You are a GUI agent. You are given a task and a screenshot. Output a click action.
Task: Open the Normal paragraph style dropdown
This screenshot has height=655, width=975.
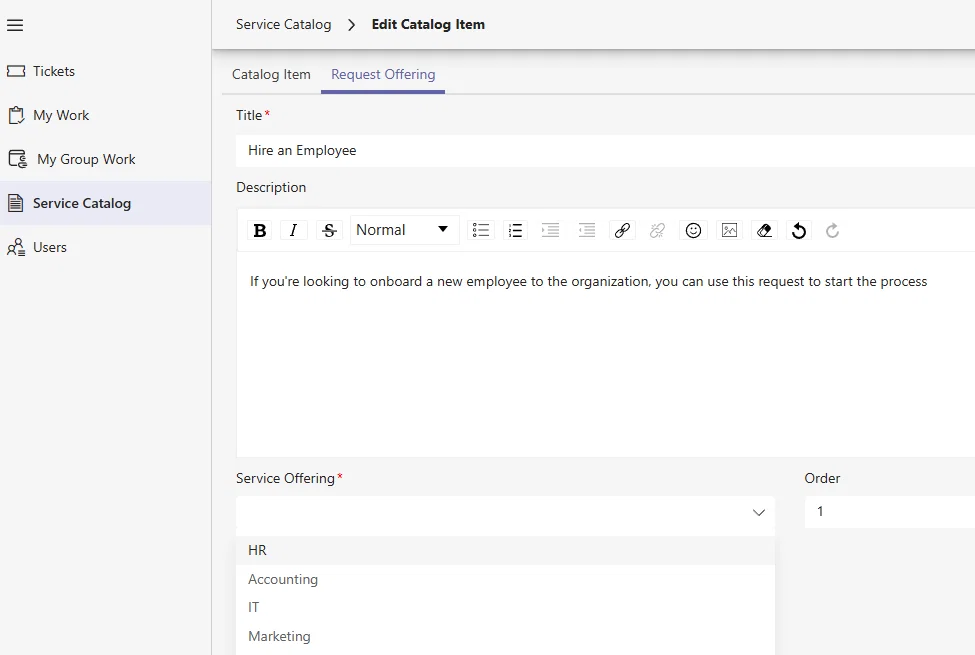pos(405,230)
